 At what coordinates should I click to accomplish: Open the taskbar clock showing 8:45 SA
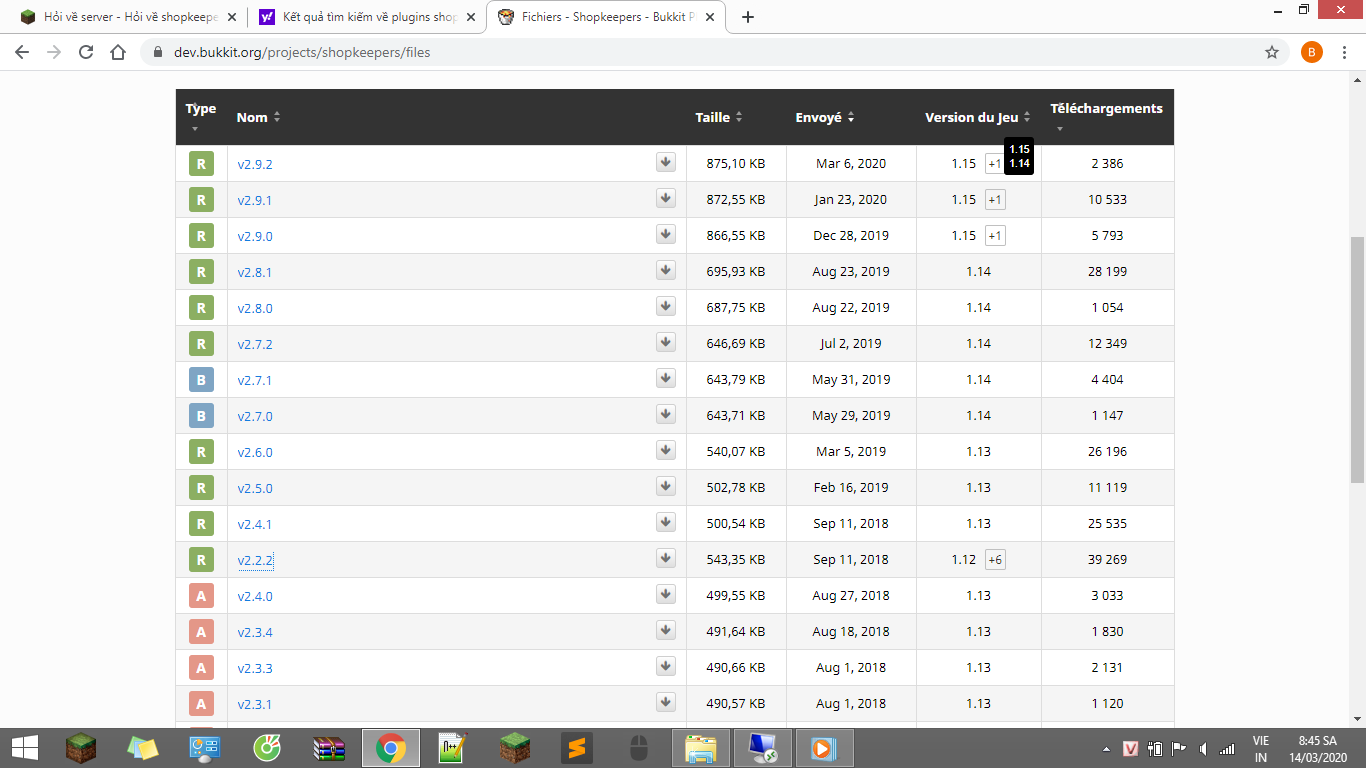click(1317, 749)
